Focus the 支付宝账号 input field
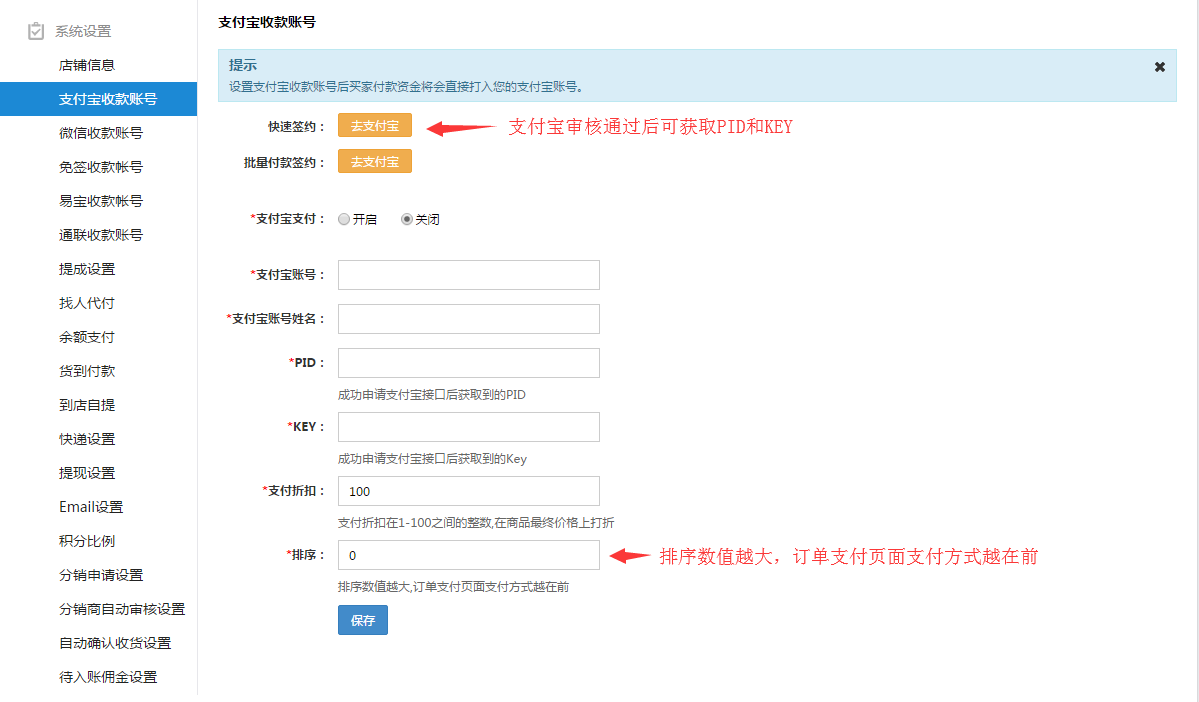 tap(468, 275)
